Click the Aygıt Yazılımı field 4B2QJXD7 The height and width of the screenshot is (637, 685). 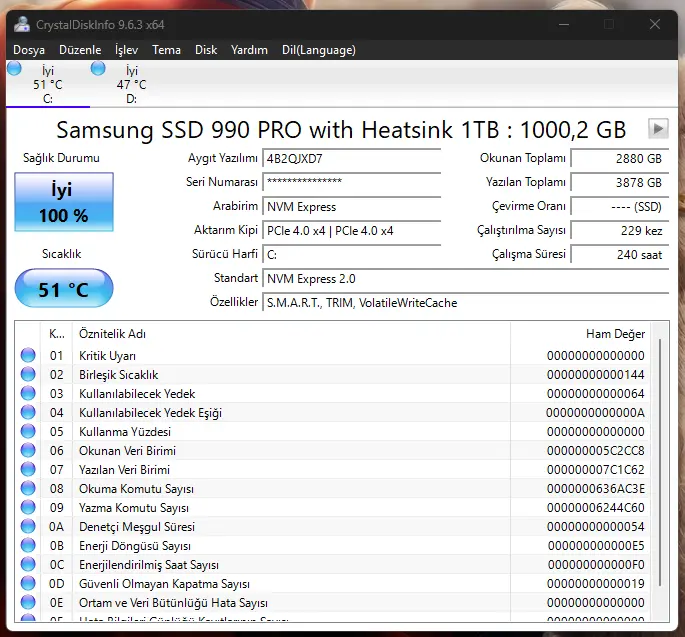(351, 159)
